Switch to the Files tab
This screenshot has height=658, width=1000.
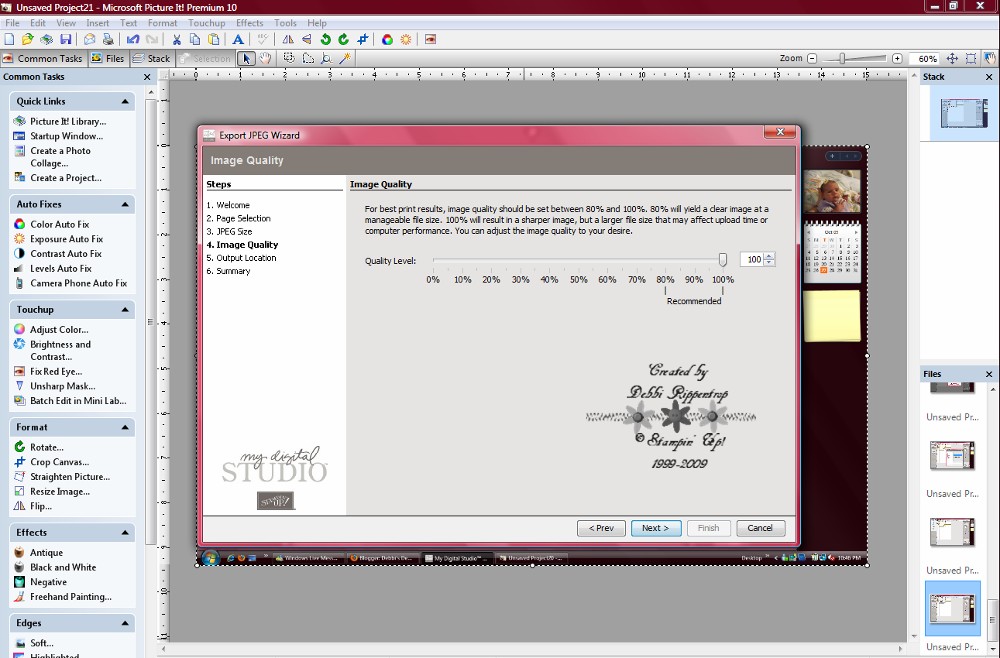pyautogui.click(x=108, y=59)
